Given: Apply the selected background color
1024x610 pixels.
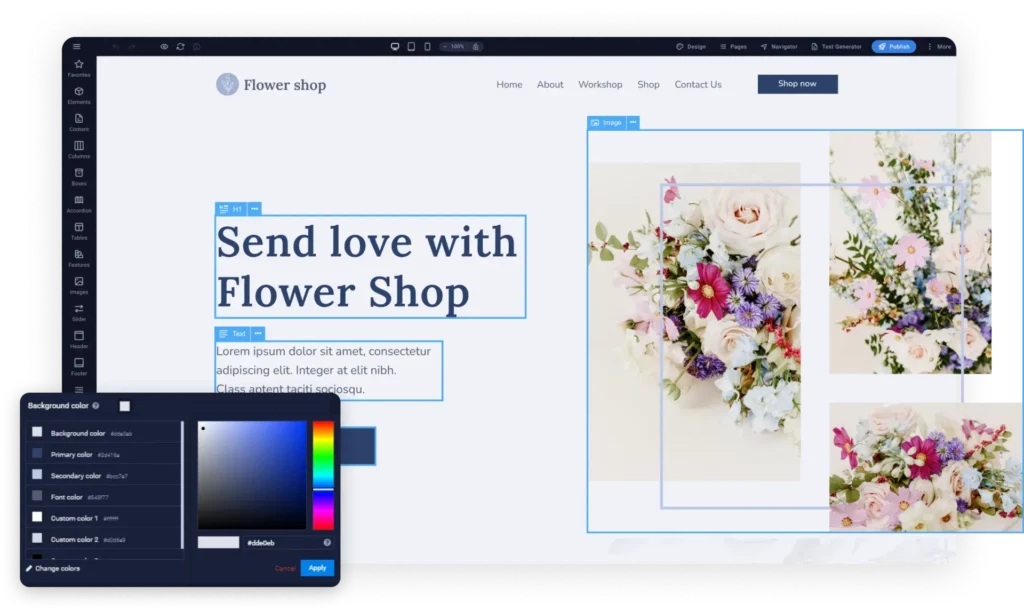Looking at the screenshot, I should point(317,568).
